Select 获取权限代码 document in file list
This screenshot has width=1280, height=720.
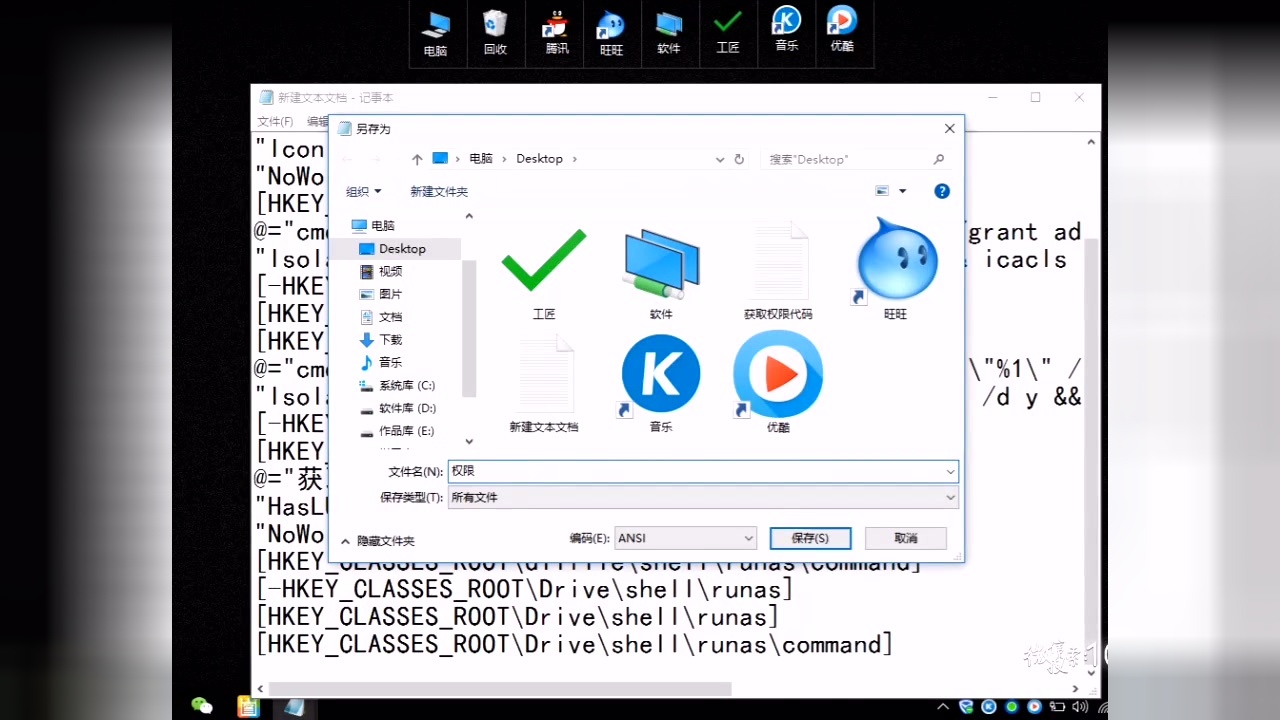point(778,271)
